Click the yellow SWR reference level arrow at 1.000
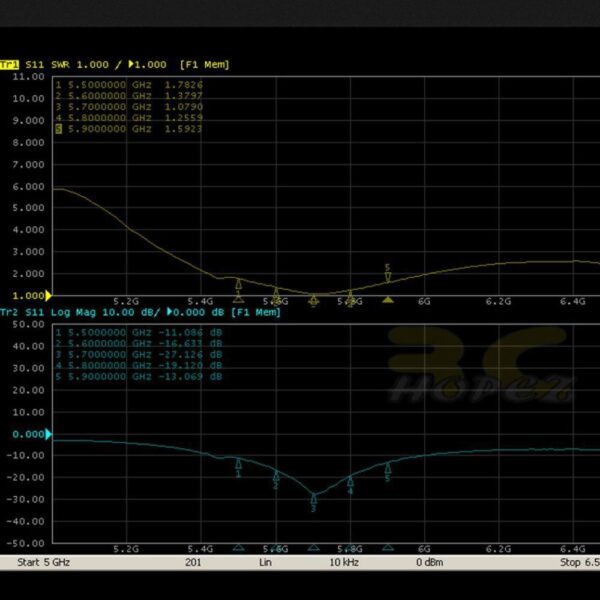The height and width of the screenshot is (600, 600). [x=48, y=295]
